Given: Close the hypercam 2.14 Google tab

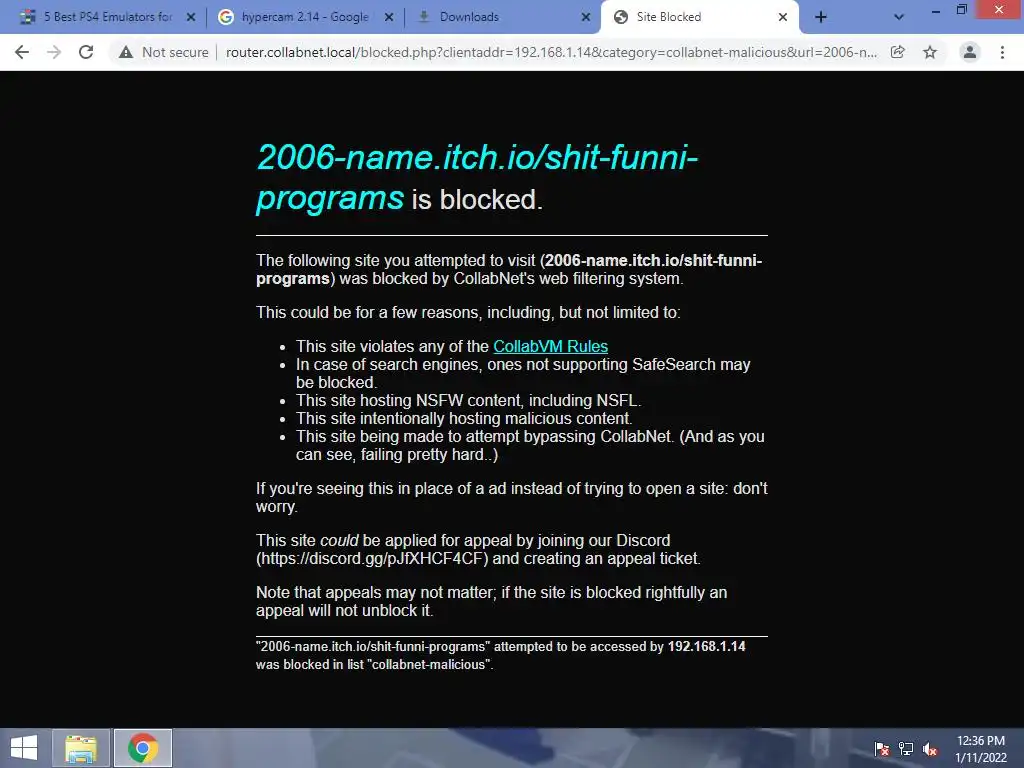Looking at the screenshot, I should [x=389, y=17].
